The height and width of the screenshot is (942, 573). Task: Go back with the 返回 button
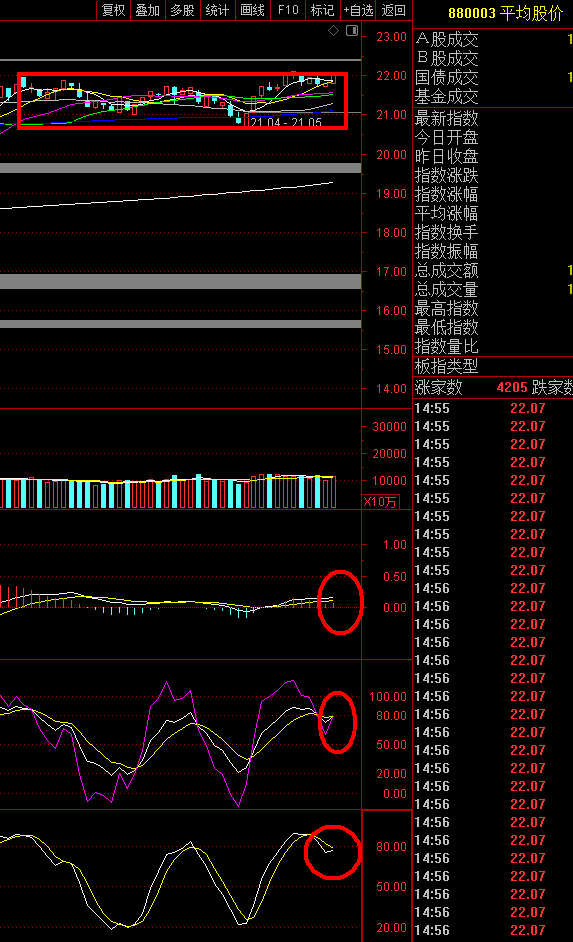point(394,10)
